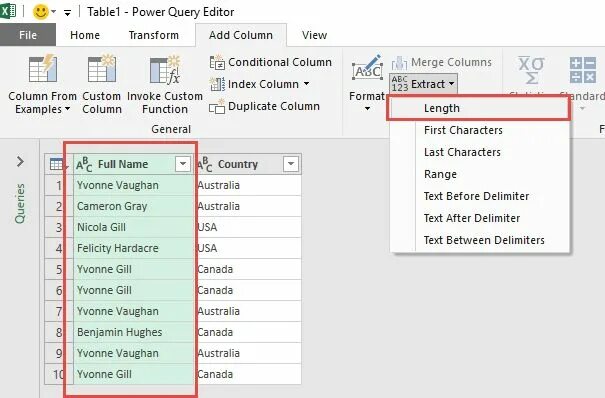Click the Excel logo icon in title bar
This screenshot has width=605, height=398.
click(8, 10)
